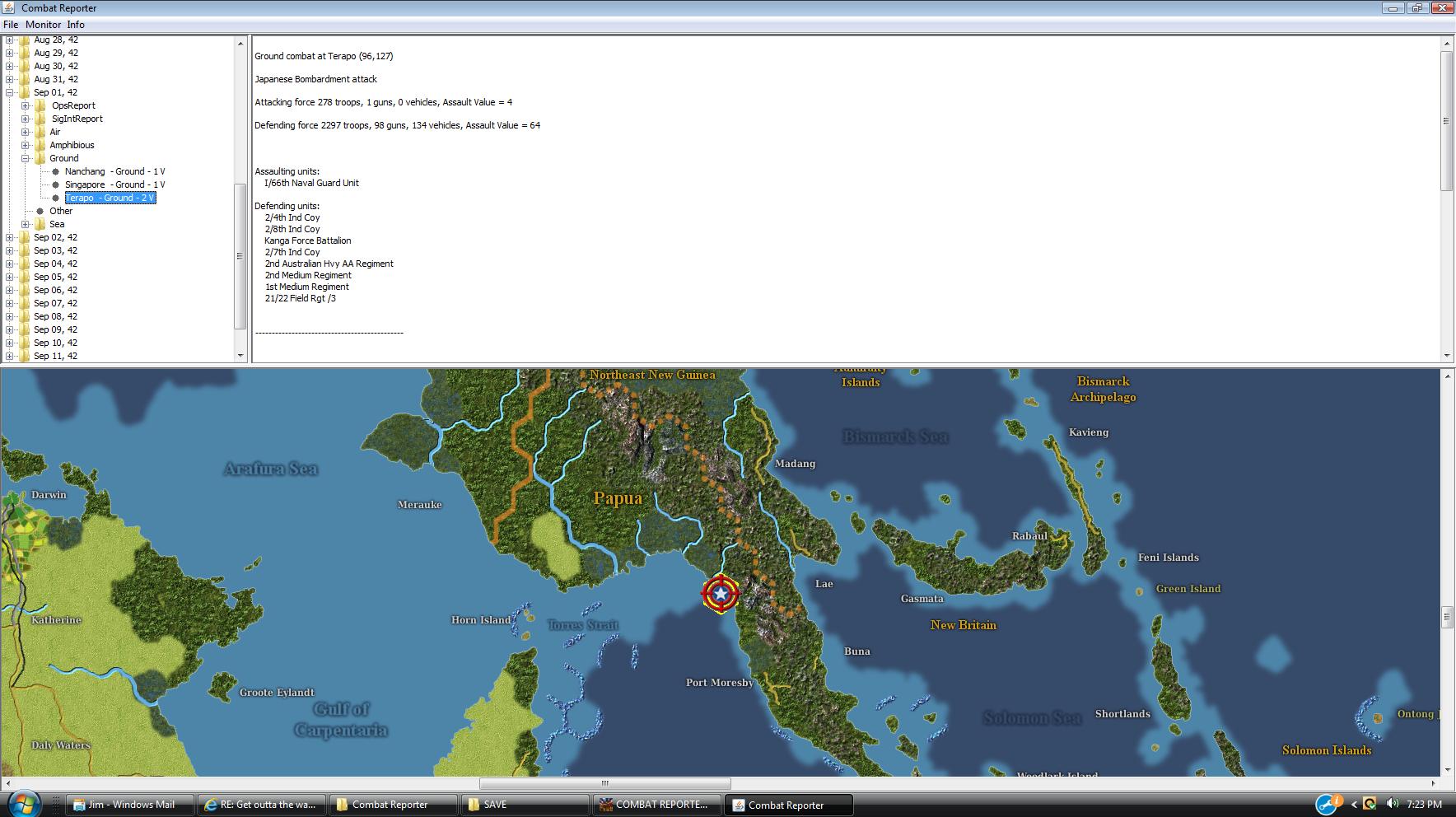Screen dimensions: 1456x817
Task: Select the Singapore - Ground - 1 V report
Action: 115,184
